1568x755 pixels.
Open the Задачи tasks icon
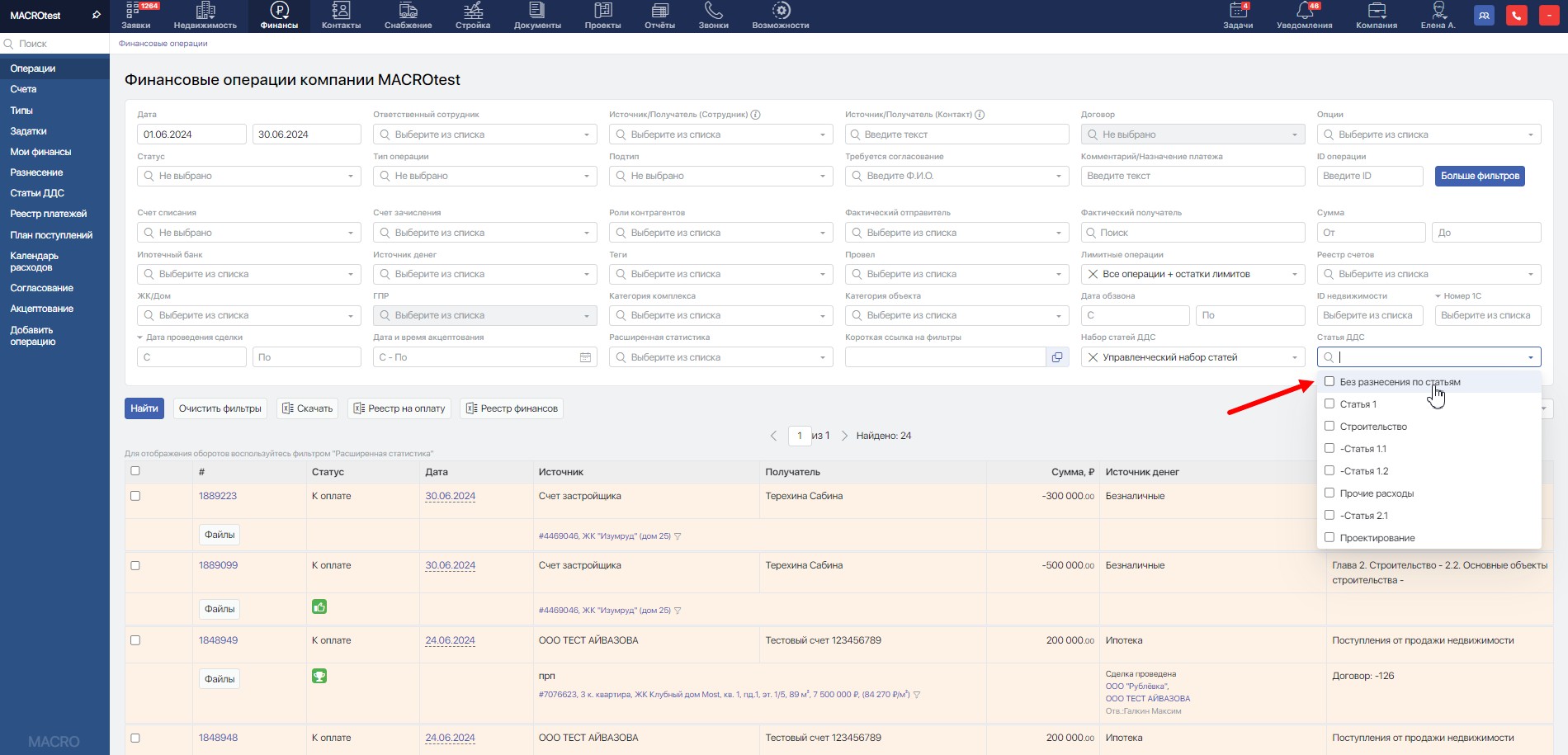1237,12
